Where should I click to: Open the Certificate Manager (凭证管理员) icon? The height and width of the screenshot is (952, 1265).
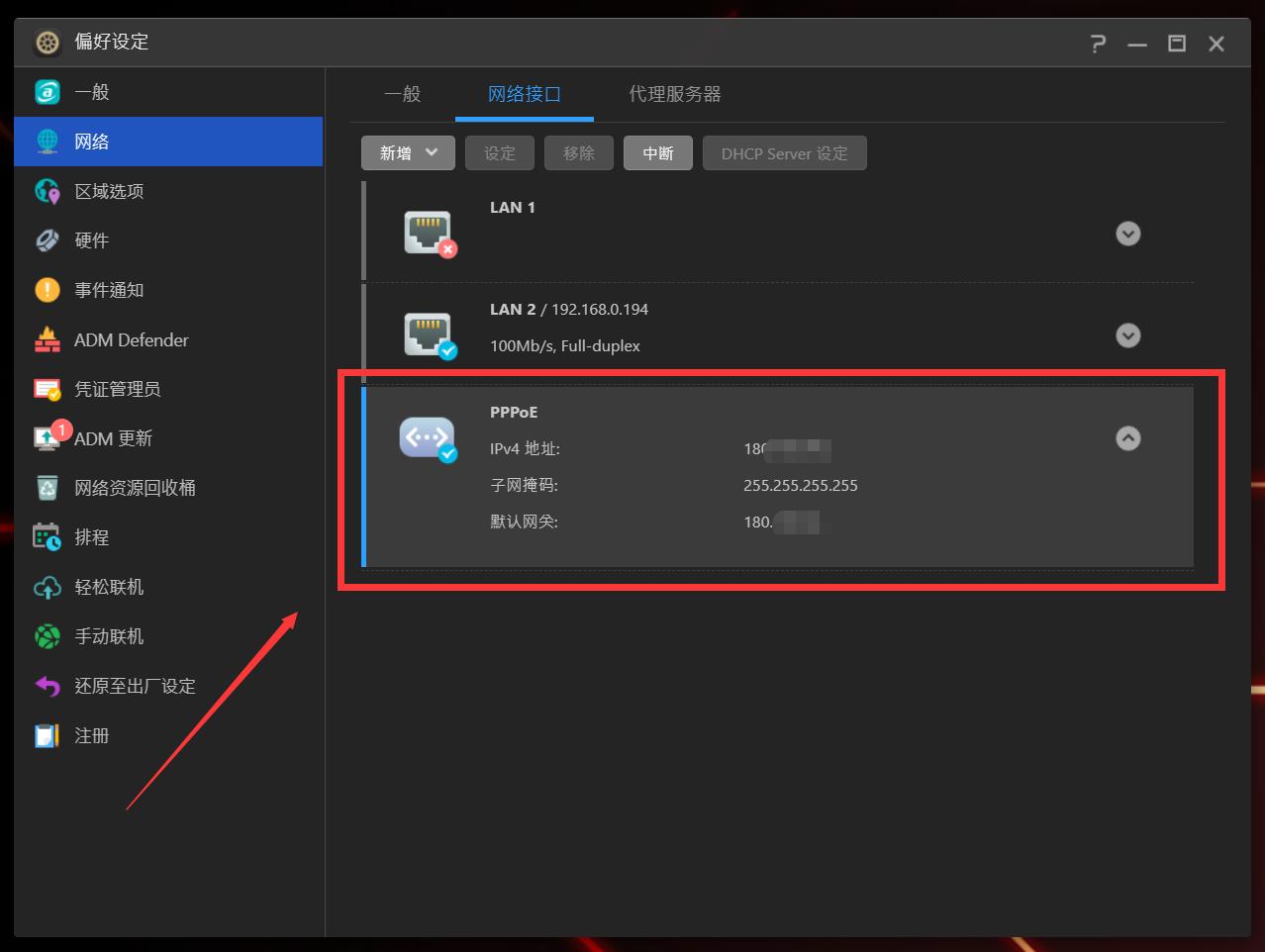(48, 389)
